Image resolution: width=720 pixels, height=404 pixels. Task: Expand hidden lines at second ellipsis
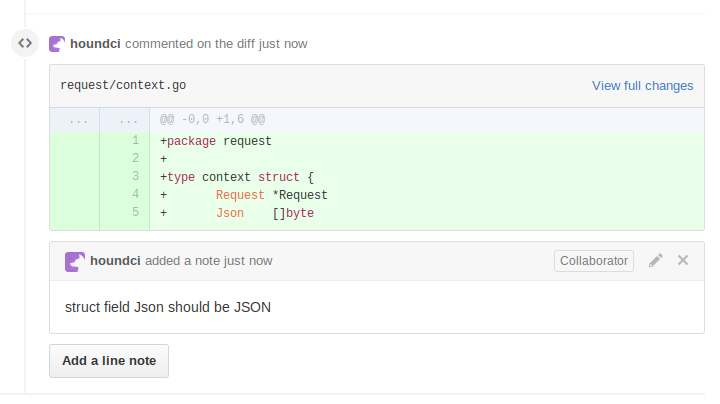(128, 120)
